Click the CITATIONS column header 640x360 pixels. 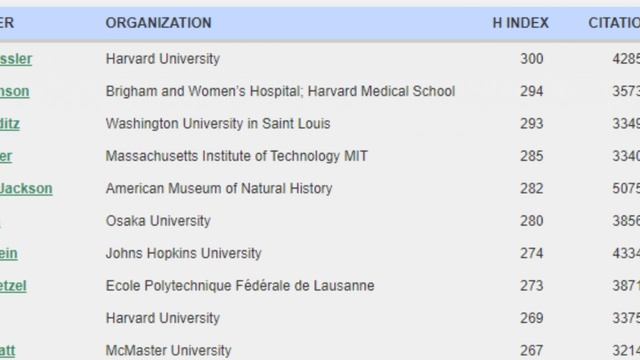pyautogui.click(x=614, y=23)
